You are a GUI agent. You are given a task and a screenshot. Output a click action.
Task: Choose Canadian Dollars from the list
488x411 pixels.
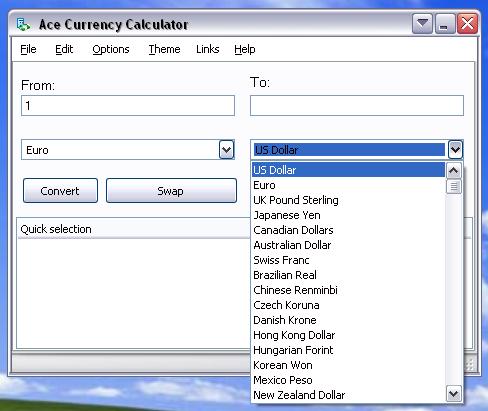click(x=348, y=230)
